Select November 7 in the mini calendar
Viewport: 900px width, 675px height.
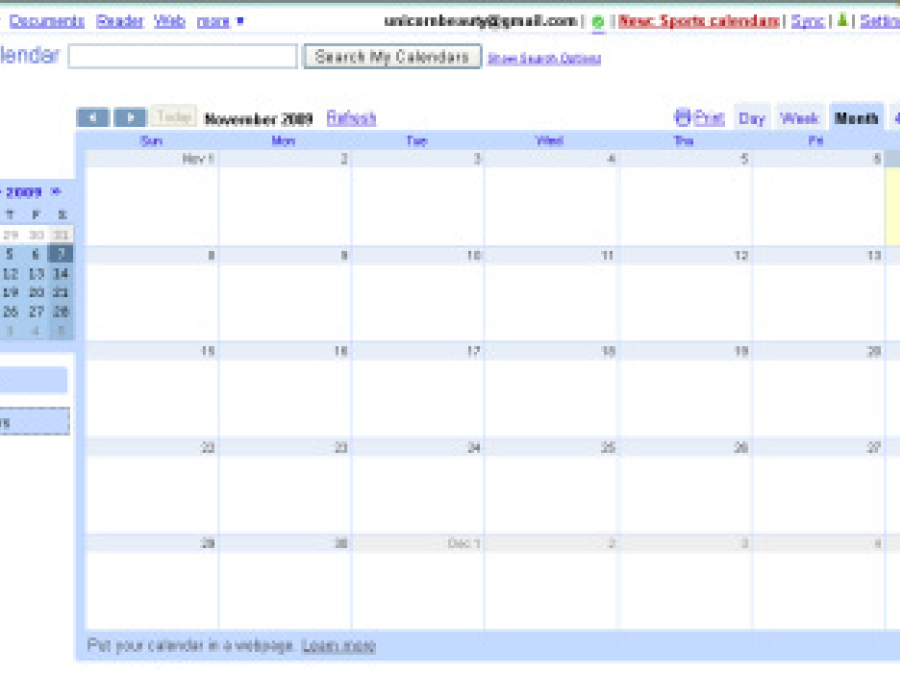pyautogui.click(x=62, y=254)
